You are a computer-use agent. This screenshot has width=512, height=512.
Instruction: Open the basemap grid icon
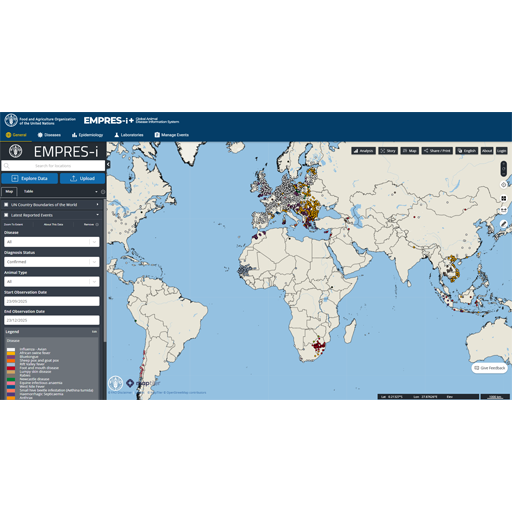(504, 198)
